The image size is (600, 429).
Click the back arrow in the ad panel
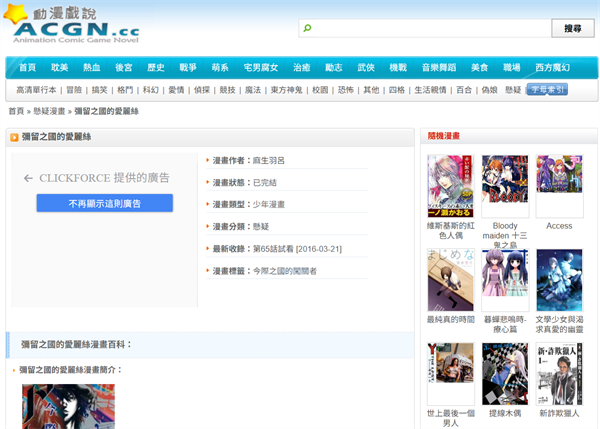point(28,178)
